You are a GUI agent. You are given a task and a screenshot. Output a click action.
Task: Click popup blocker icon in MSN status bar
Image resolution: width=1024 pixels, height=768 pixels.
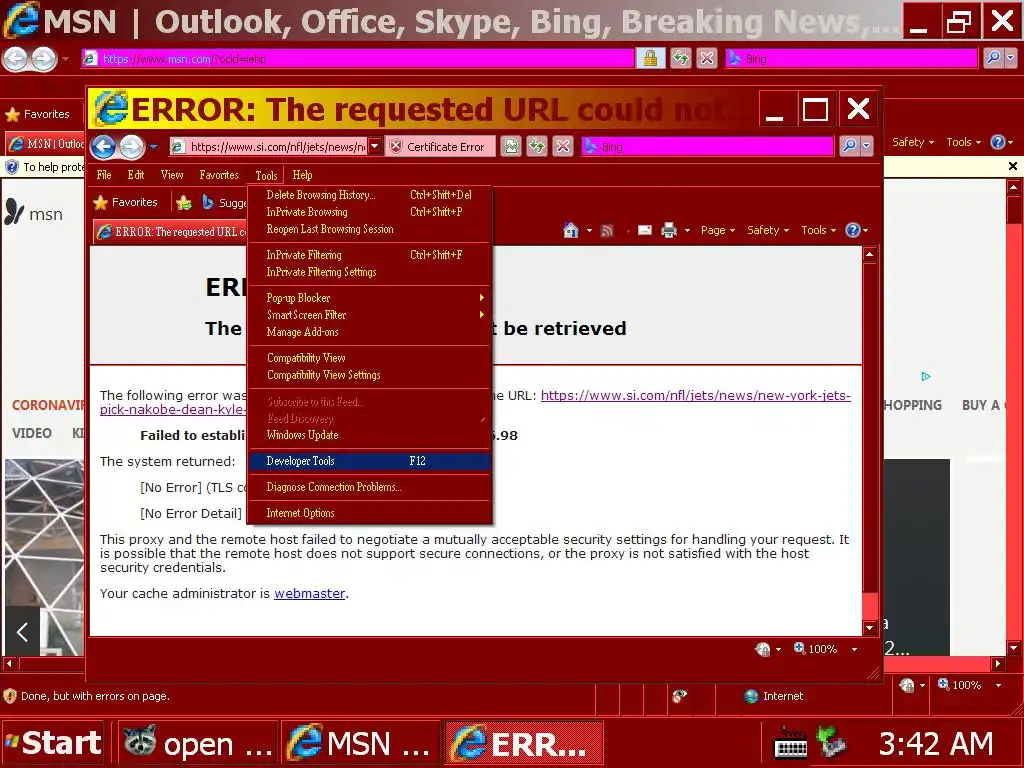click(x=679, y=696)
